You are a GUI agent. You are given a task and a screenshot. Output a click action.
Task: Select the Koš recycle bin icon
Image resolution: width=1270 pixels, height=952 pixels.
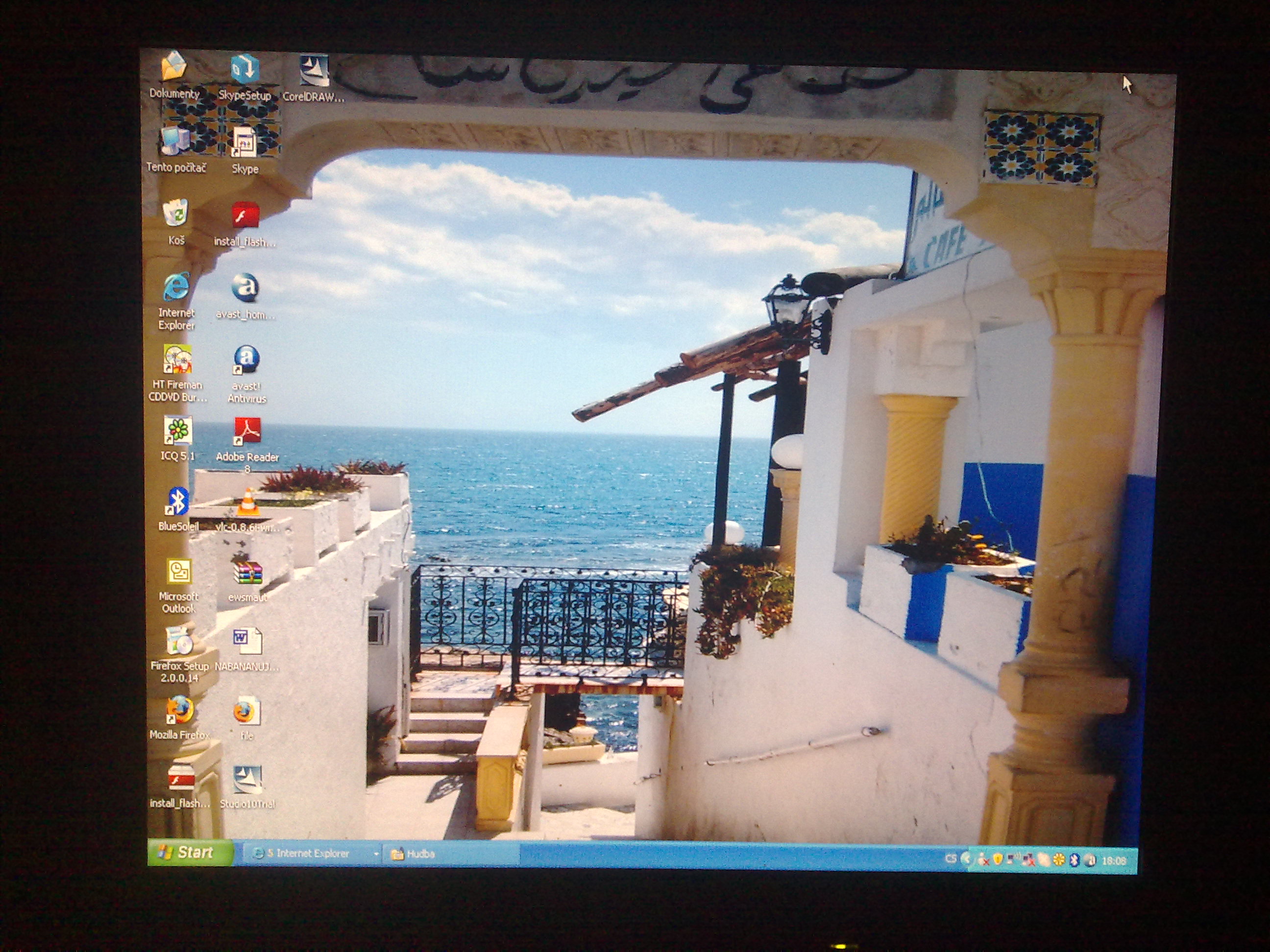[176, 214]
